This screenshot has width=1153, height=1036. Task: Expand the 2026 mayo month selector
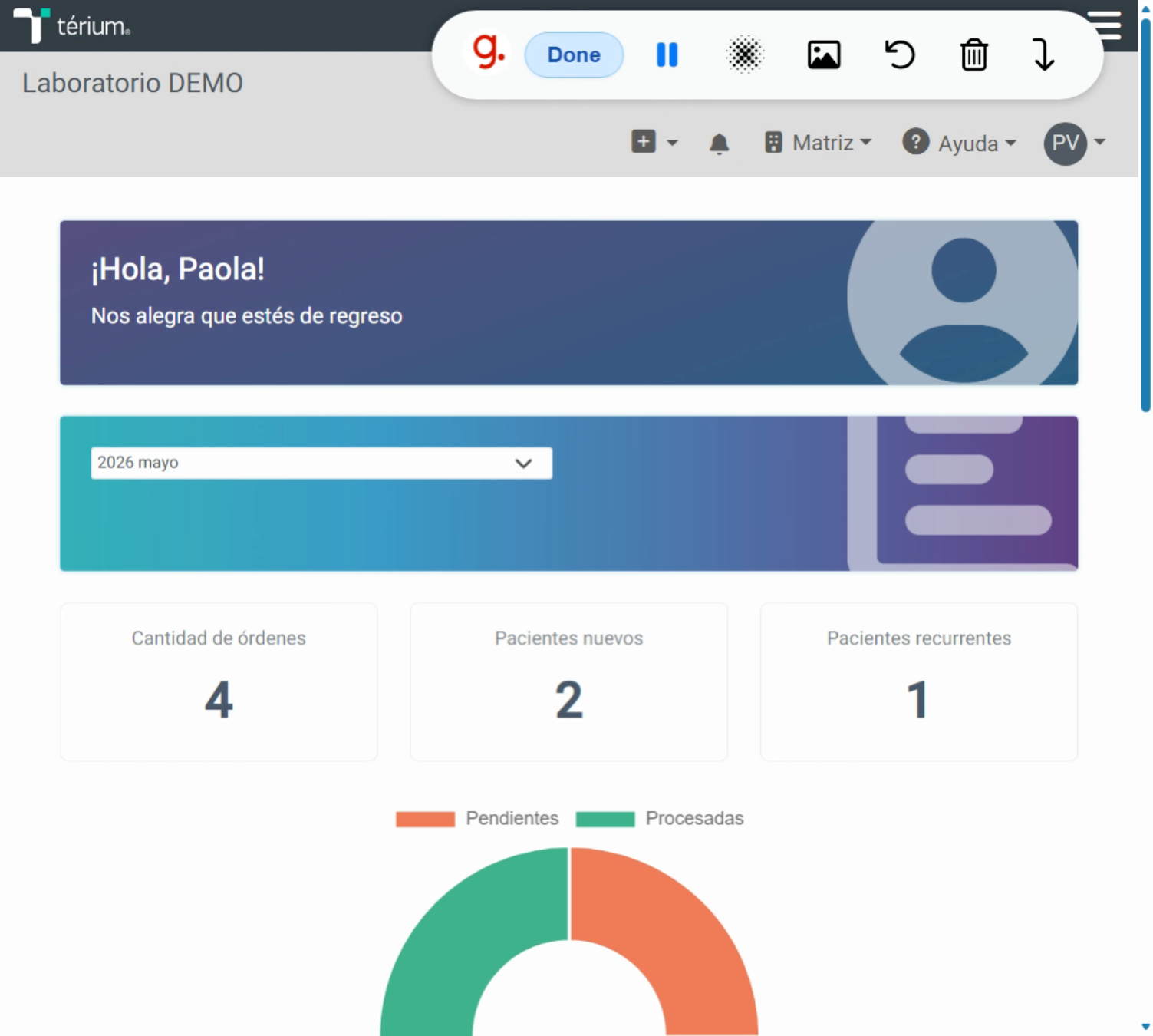tap(321, 463)
